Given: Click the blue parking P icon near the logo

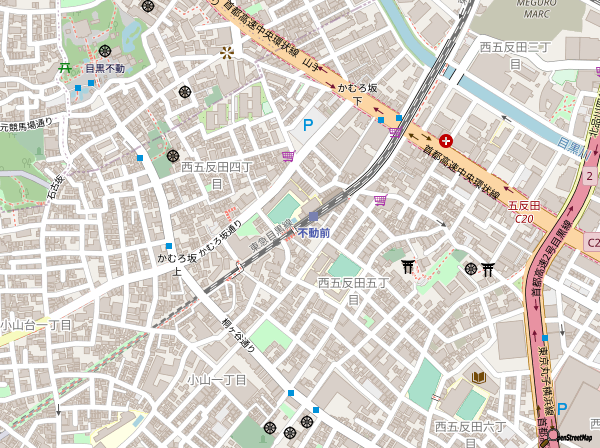Looking at the screenshot, I should coord(562,409).
